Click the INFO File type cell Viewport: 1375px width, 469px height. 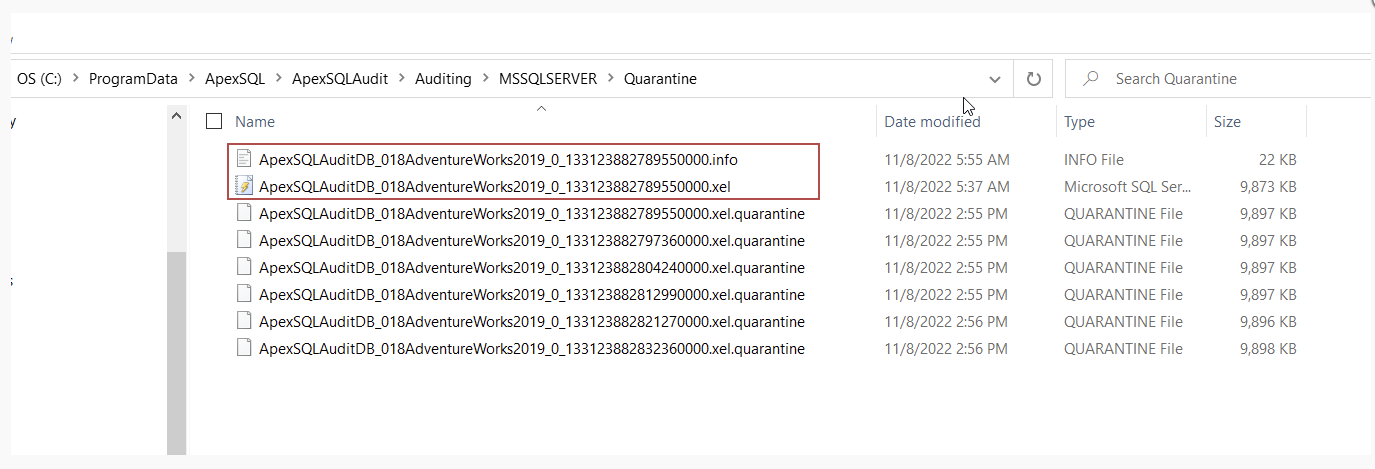click(1093, 159)
